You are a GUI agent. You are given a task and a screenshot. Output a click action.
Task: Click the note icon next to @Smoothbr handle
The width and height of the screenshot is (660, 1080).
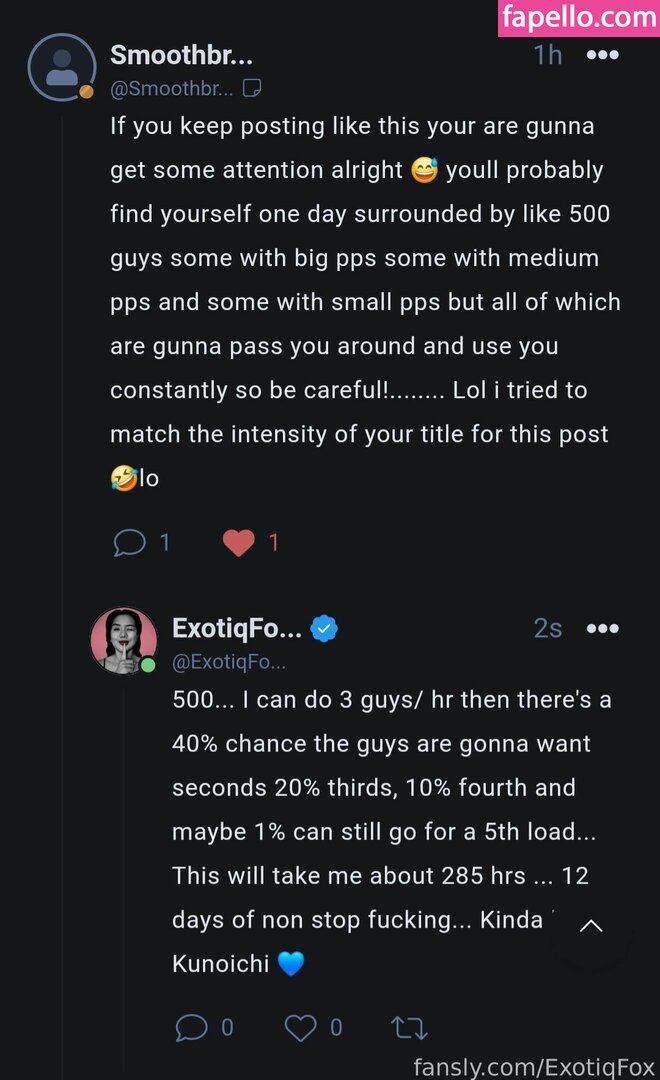click(x=252, y=89)
